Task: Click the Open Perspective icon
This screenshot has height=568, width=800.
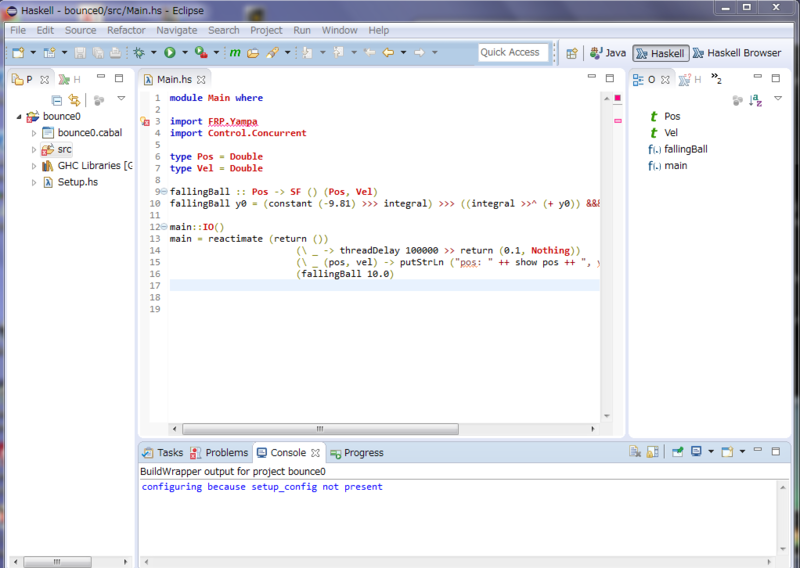Action: pyautogui.click(x=572, y=53)
